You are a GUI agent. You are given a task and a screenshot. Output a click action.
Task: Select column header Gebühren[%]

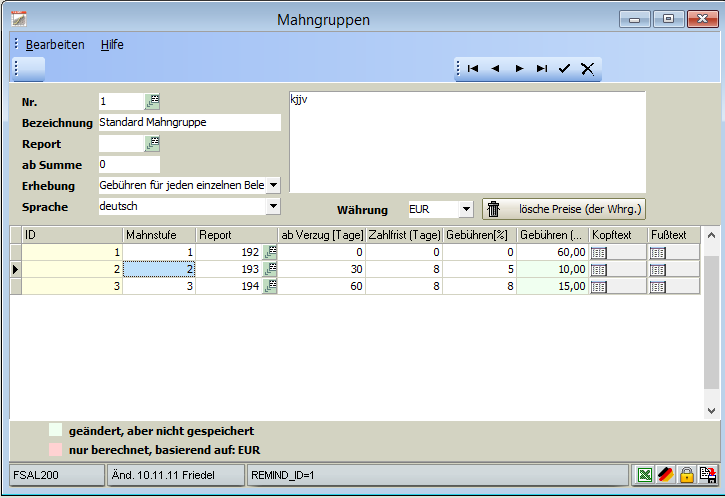[479, 235]
